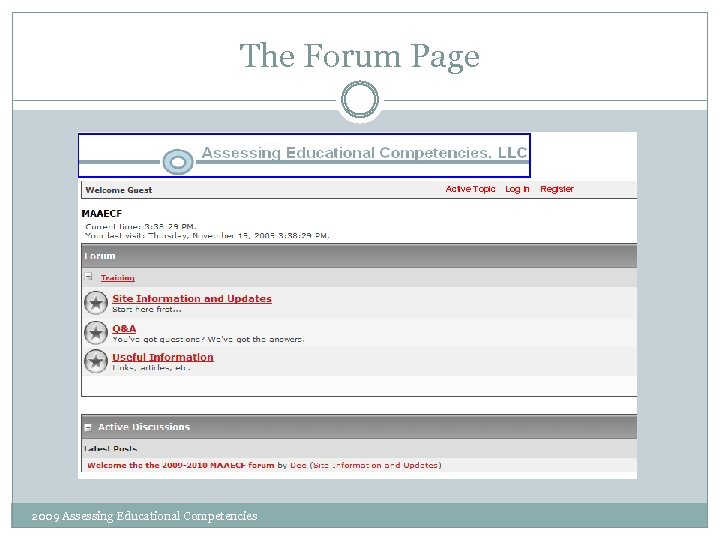Open Welcome to the 2009-2010 MAAECF forum post
This screenshot has height=540, width=720.
coord(180,465)
